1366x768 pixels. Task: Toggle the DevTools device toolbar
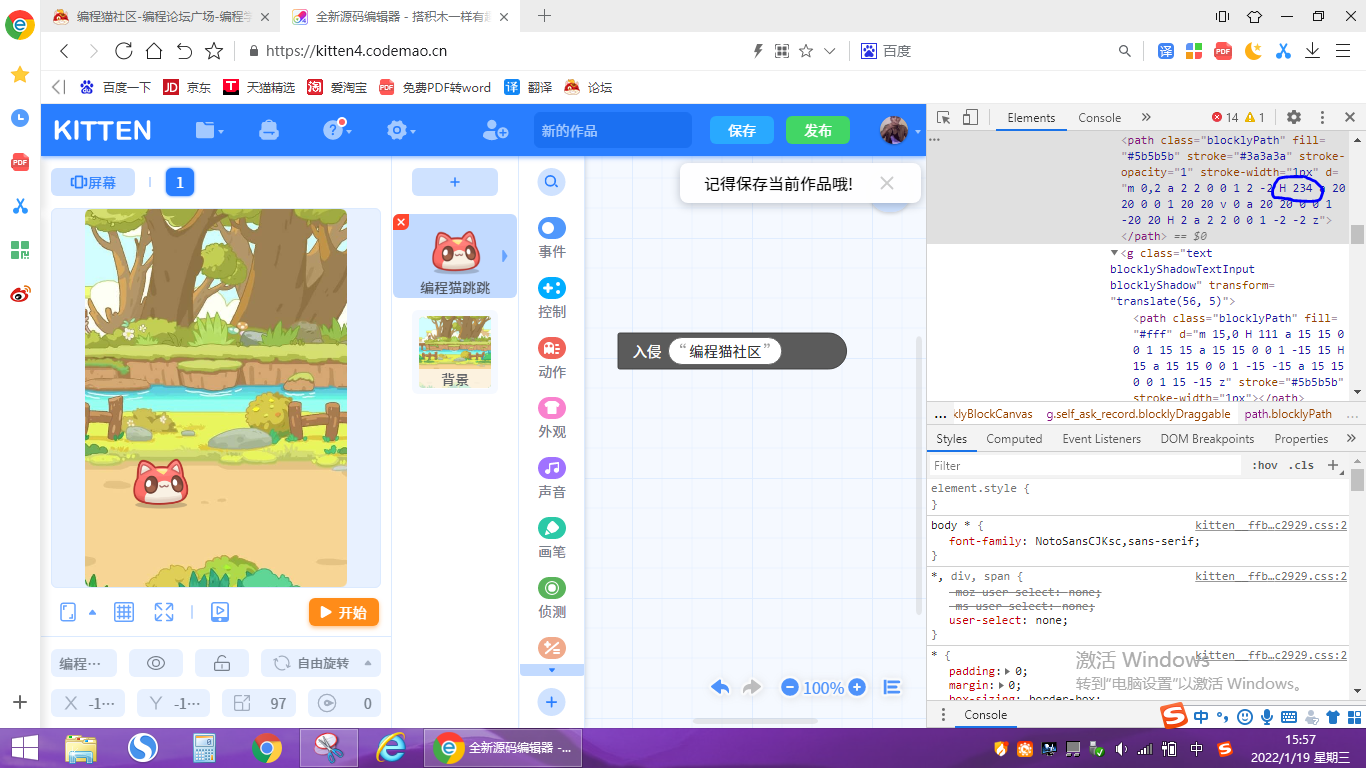tap(970, 117)
